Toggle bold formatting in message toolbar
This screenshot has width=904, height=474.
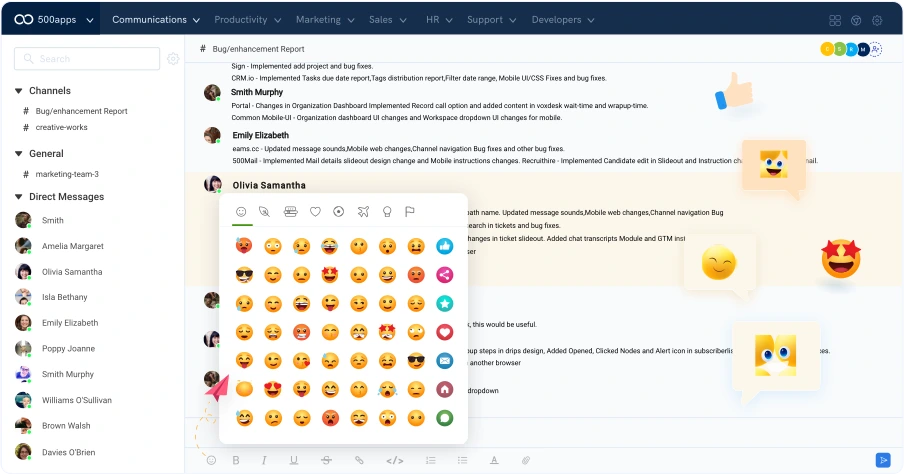pyautogui.click(x=236, y=460)
